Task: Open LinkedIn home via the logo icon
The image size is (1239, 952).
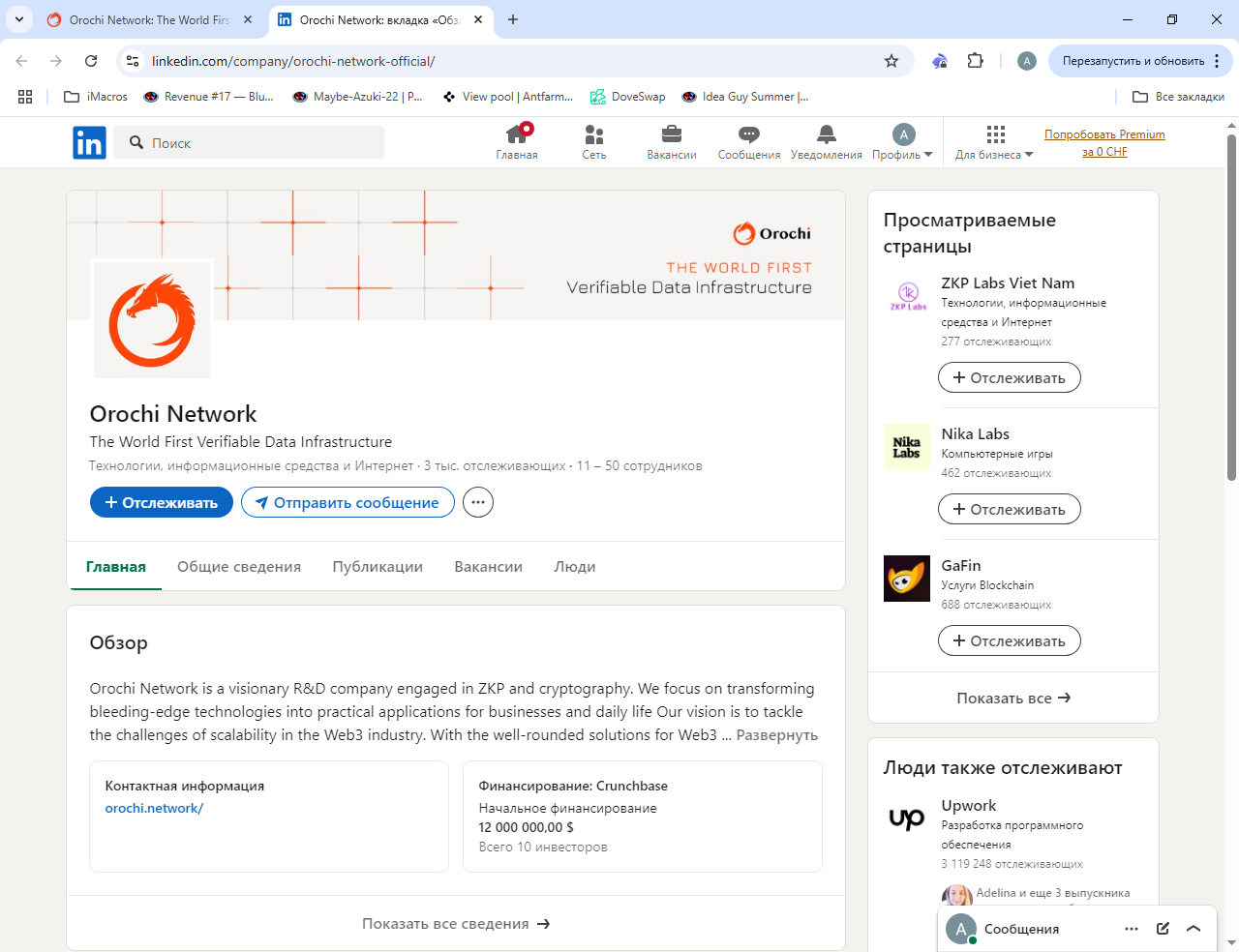Action: 89,142
